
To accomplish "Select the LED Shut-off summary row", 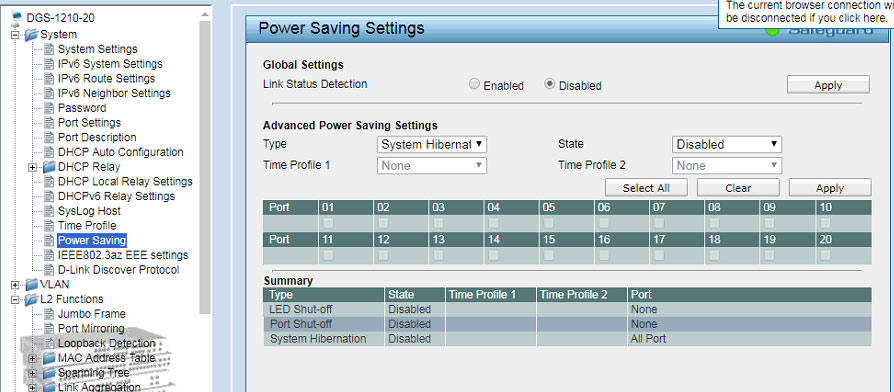I will [567, 309].
